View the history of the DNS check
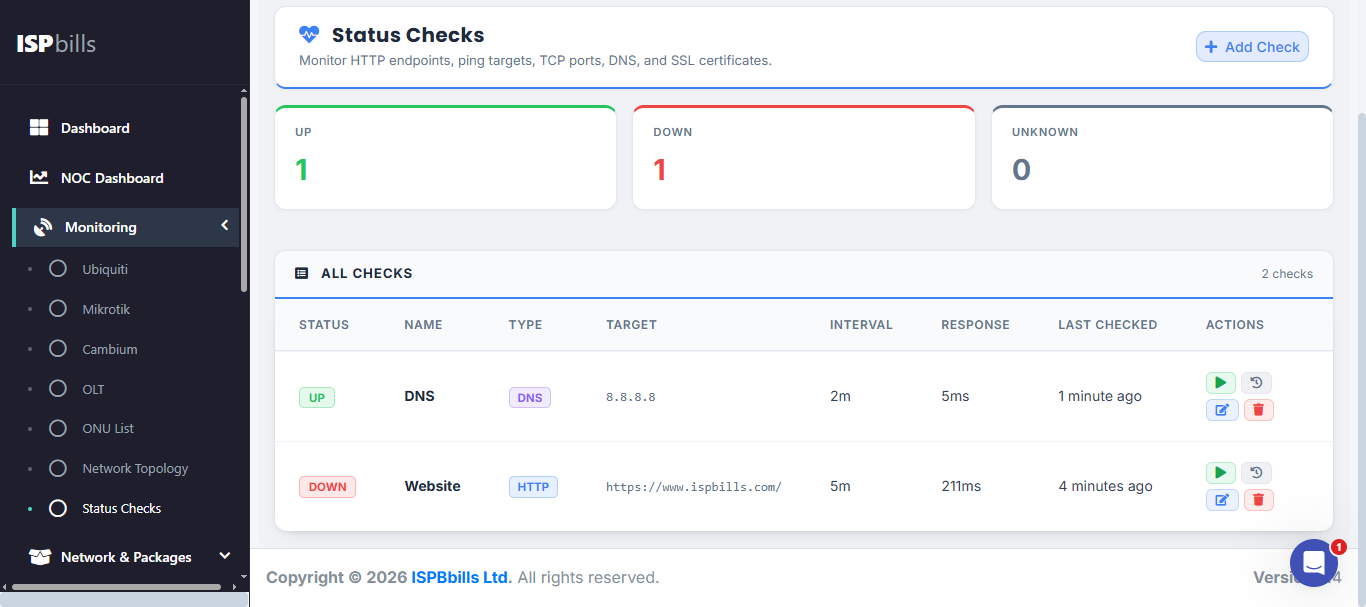Viewport: 1366px width, 607px height. (1256, 382)
